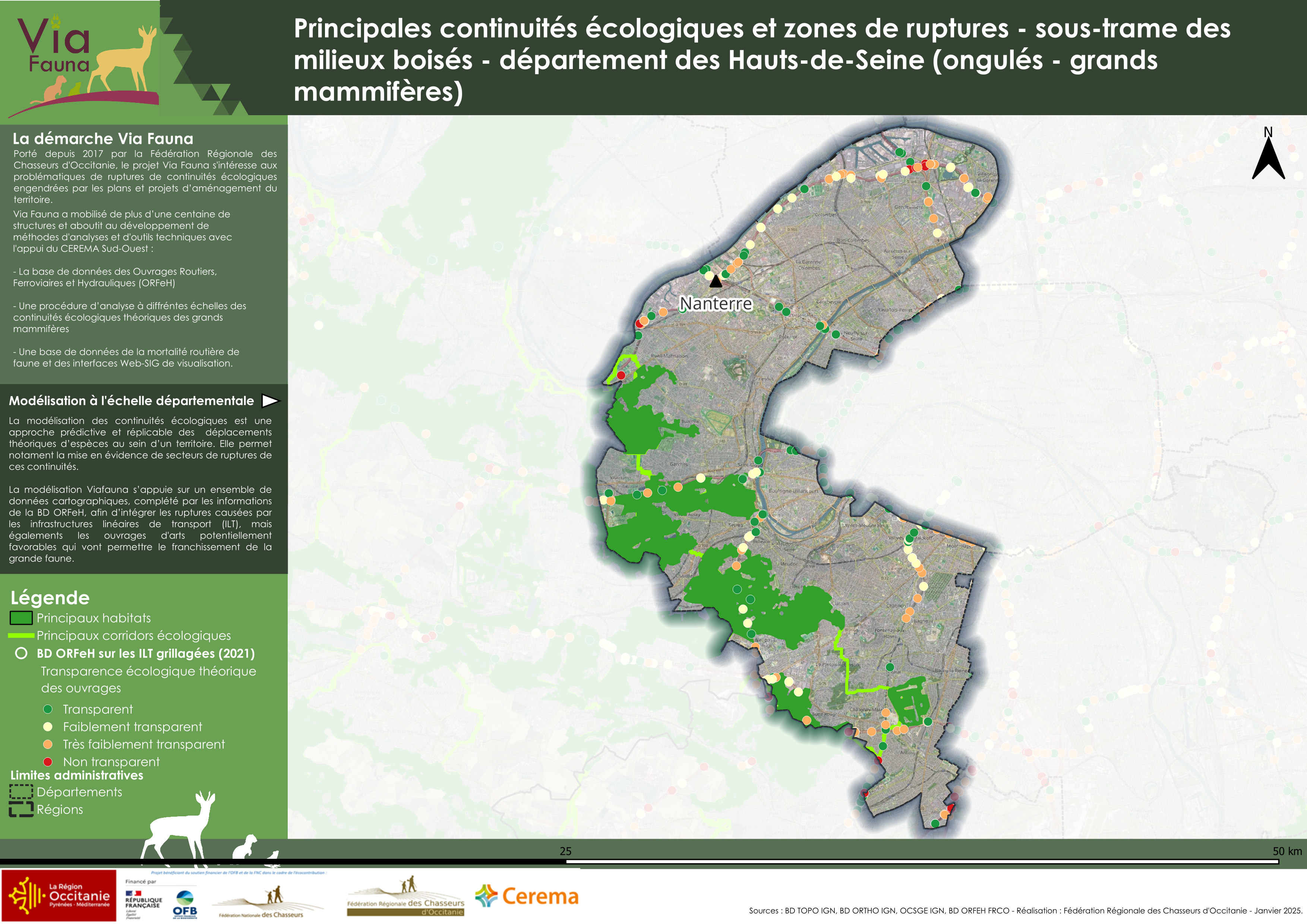
Task: Click the red Non transparent legend dot
Action: pos(48,761)
